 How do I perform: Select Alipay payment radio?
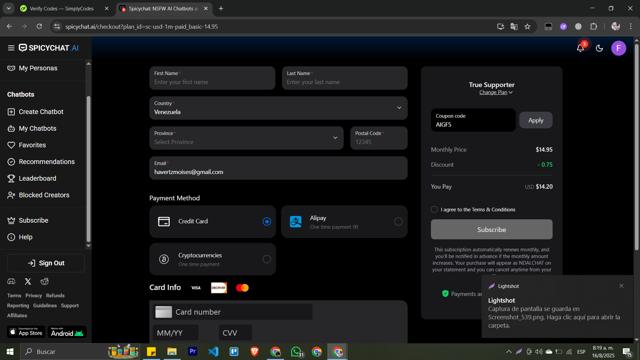click(398, 222)
